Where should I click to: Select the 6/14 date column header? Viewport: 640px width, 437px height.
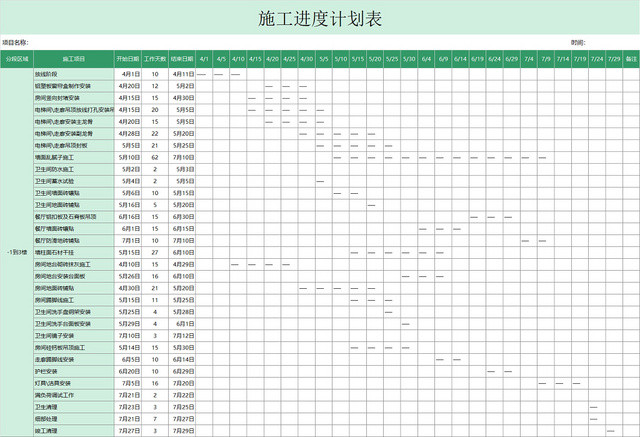click(x=460, y=59)
